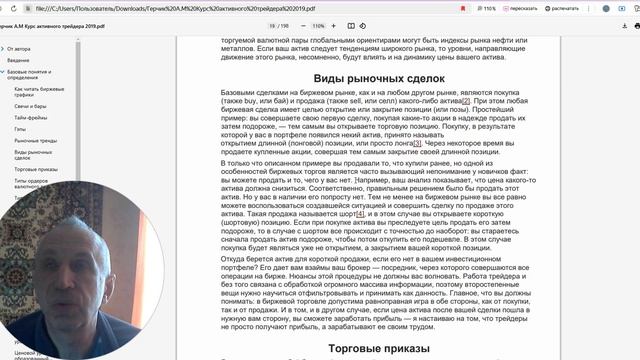Open the browser 110% zoom indicator
The height and width of the screenshot is (360, 640).
487,8
